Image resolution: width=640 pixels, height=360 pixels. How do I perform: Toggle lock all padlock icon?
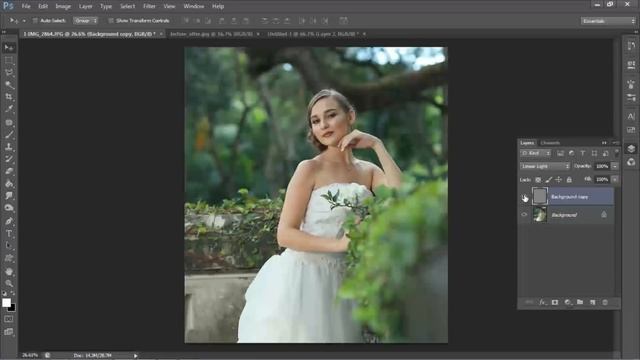(569, 180)
